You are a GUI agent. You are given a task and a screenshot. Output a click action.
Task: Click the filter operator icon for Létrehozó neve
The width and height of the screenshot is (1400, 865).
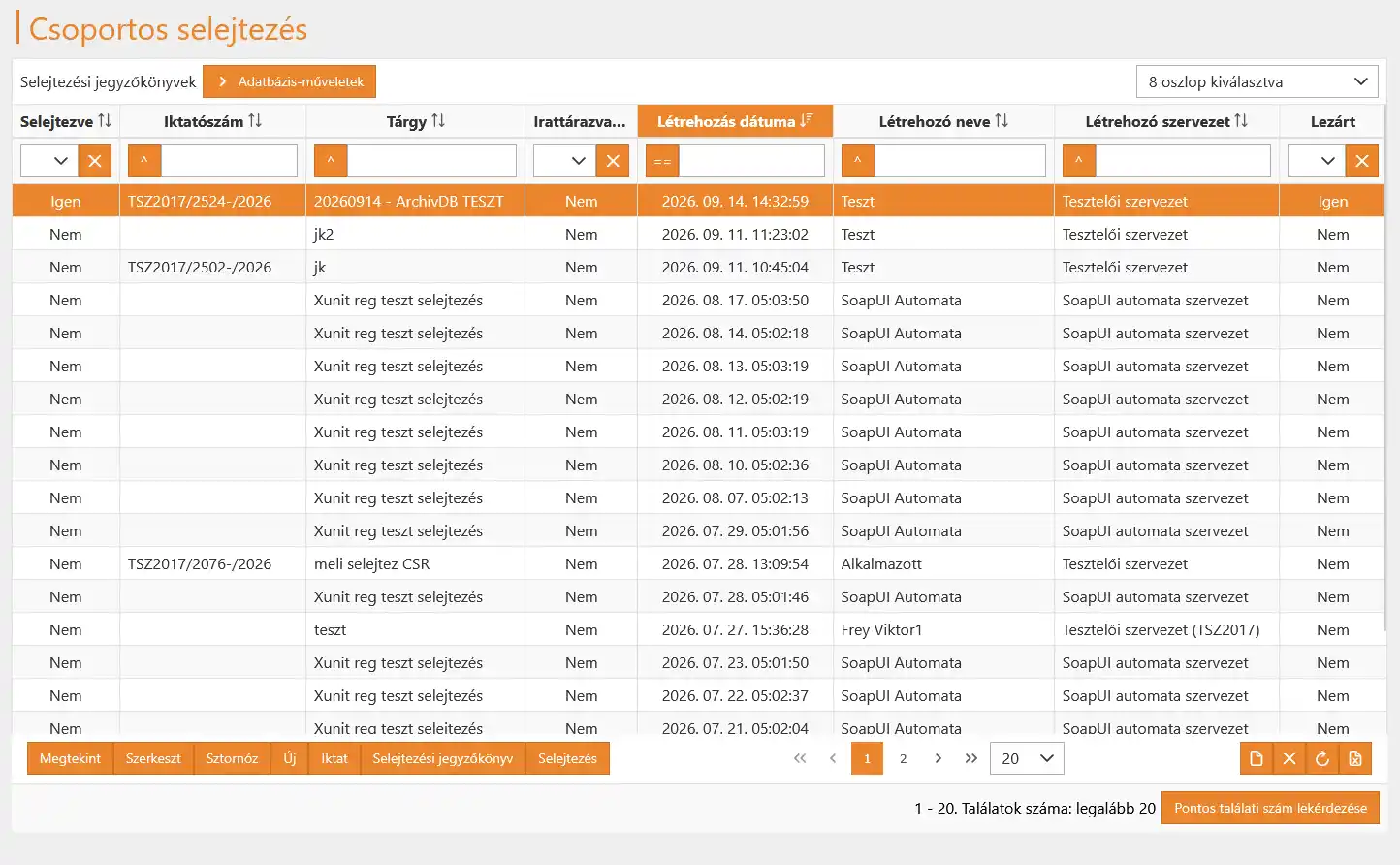click(x=858, y=161)
